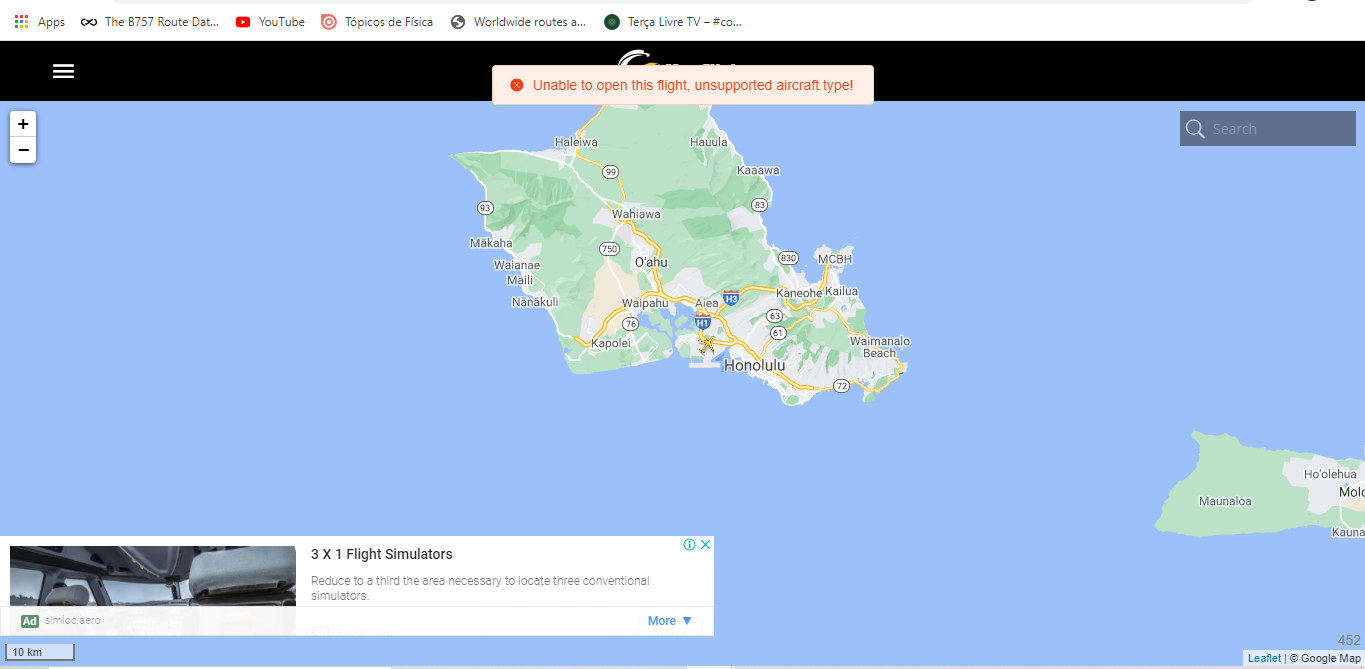Click the route 72 marker
Viewport: 1365px width, 669px height.
click(841, 386)
